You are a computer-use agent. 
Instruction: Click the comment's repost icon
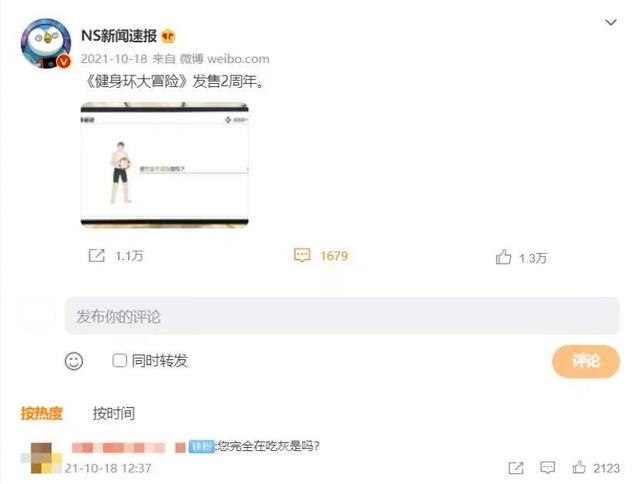(x=516, y=468)
